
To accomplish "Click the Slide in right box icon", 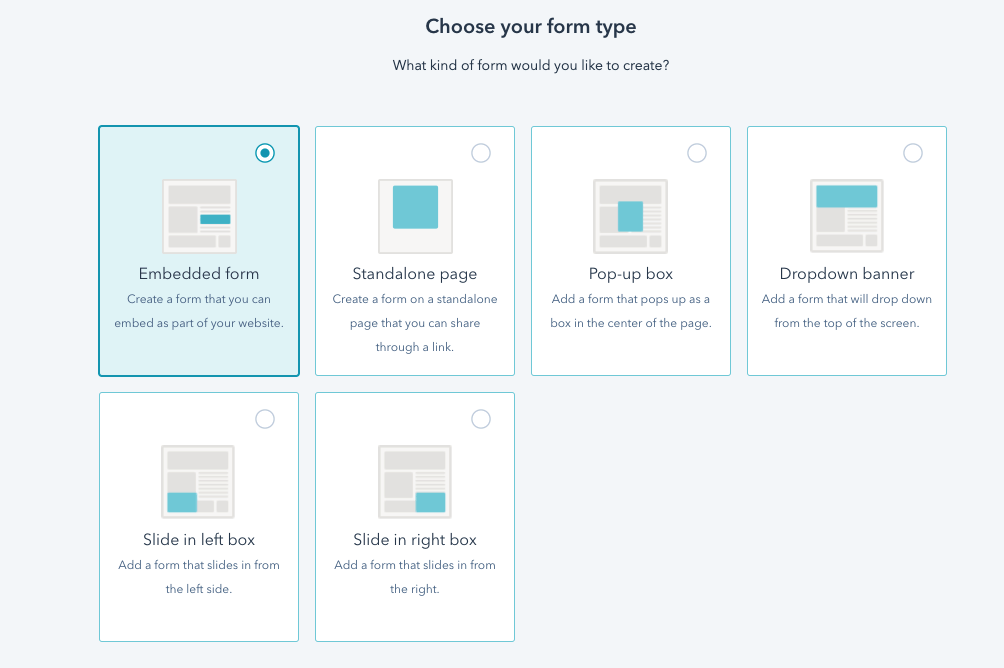I will click(x=415, y=482).
